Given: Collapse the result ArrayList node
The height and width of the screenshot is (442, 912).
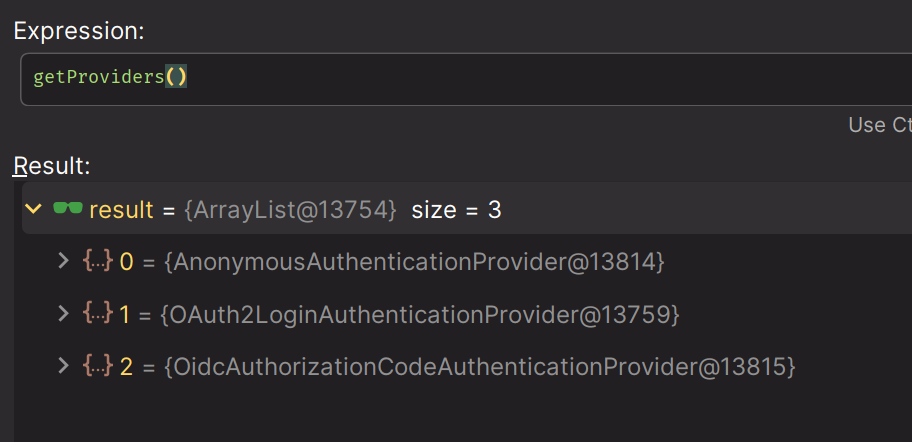Looking at the screenshot, I should click(34, 209).
